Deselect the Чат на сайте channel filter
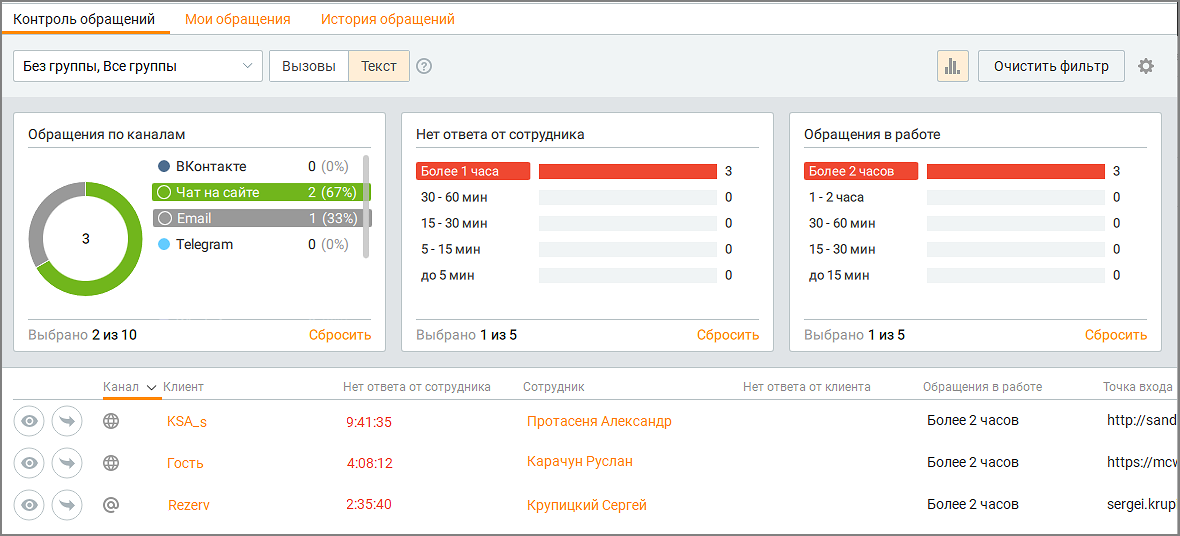Screen dimensions: 1180x536 point(262,192)
